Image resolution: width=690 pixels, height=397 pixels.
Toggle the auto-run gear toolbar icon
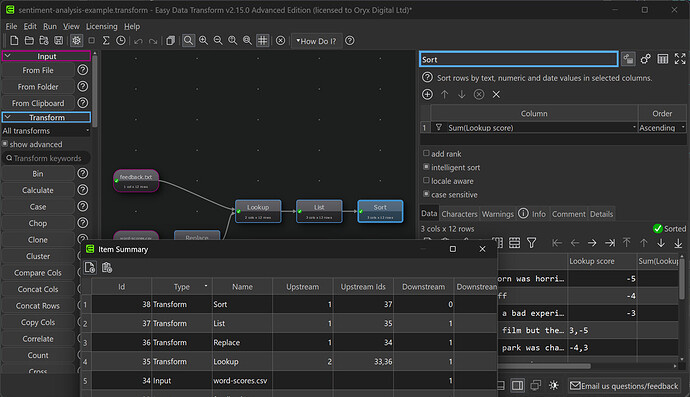point(76,41)
